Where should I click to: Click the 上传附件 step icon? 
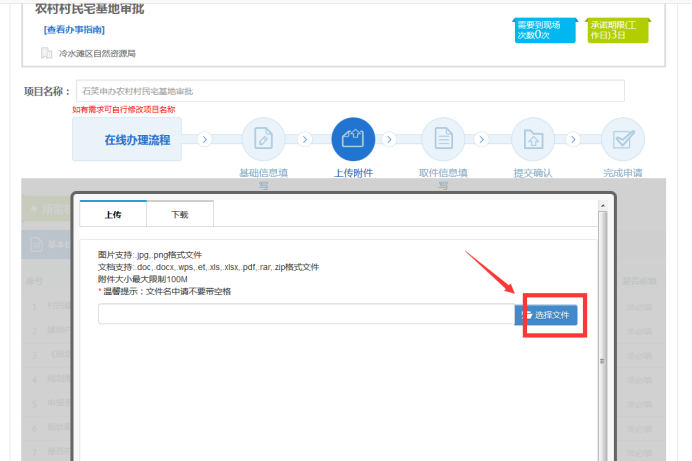coord(353,139)
